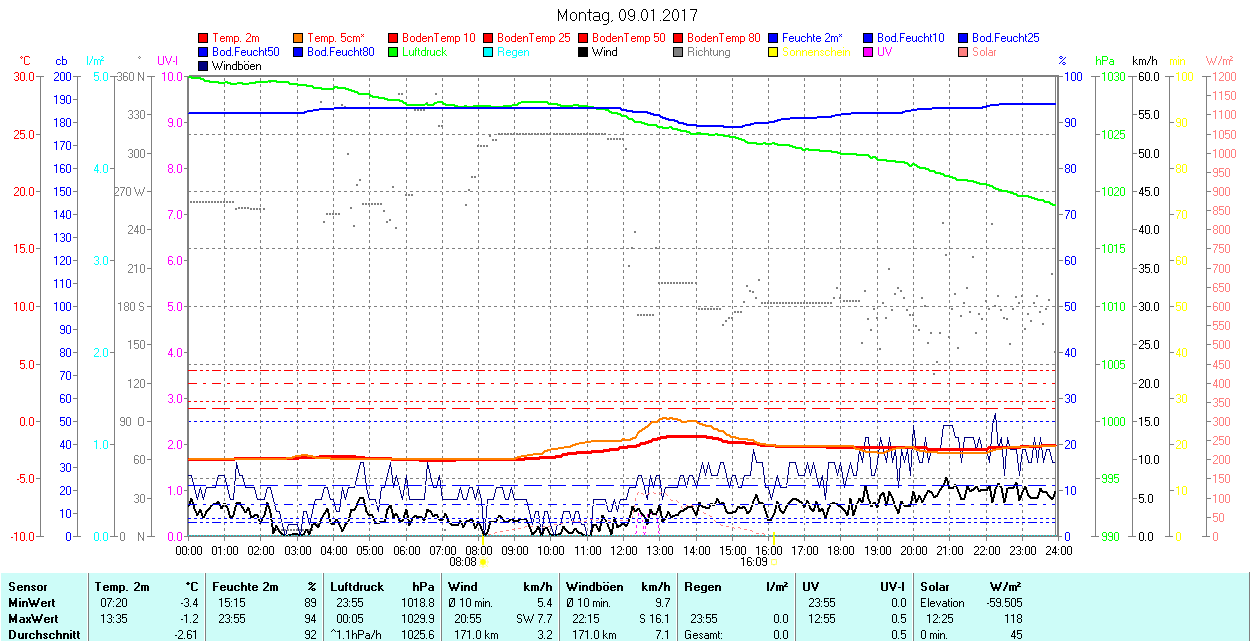Click the MaxWert row label in table
This screenshot has width=1250, height=641.
(x=32, y=619)
